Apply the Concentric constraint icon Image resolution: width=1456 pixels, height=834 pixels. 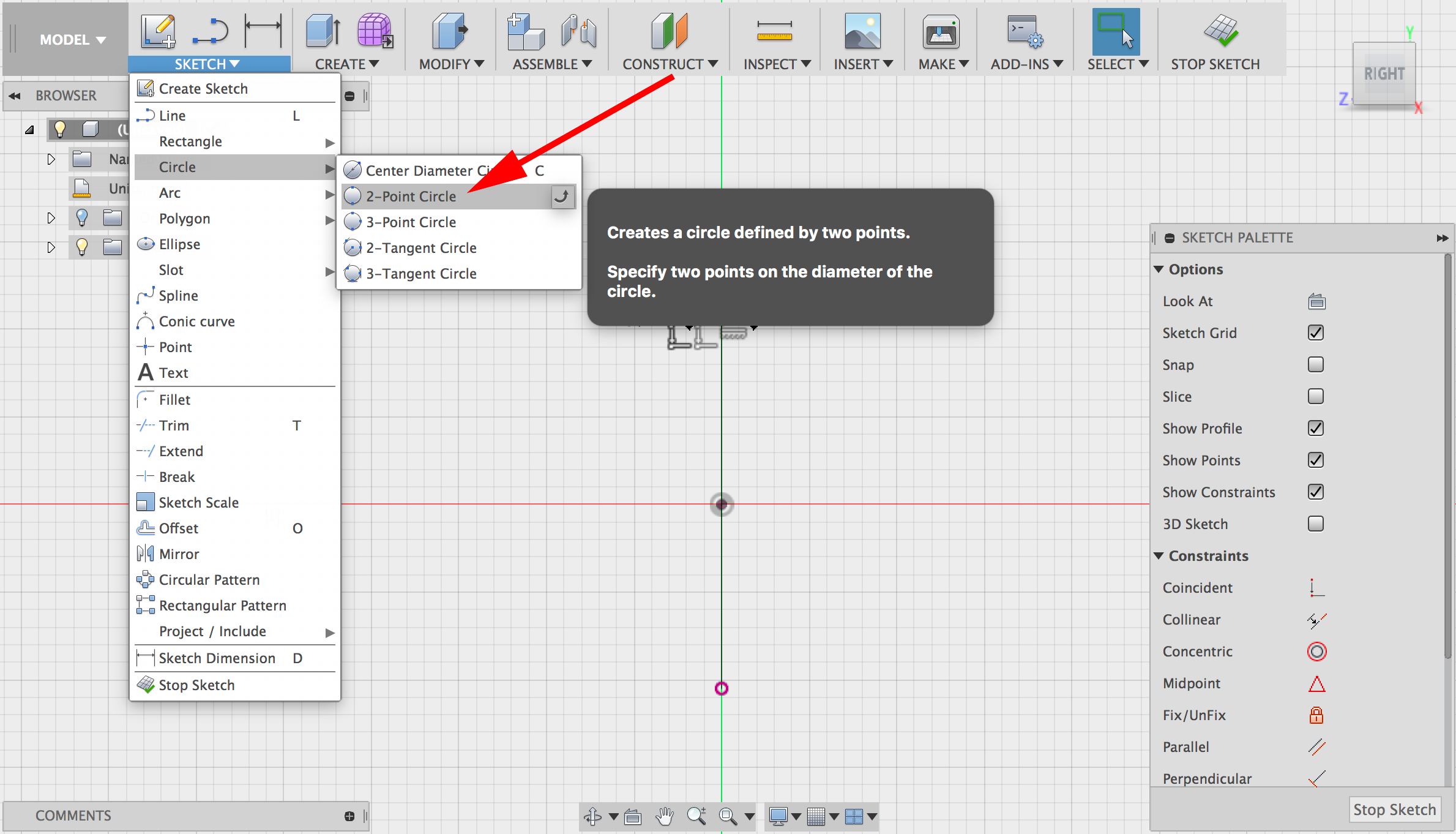[x=1316, y=652]
